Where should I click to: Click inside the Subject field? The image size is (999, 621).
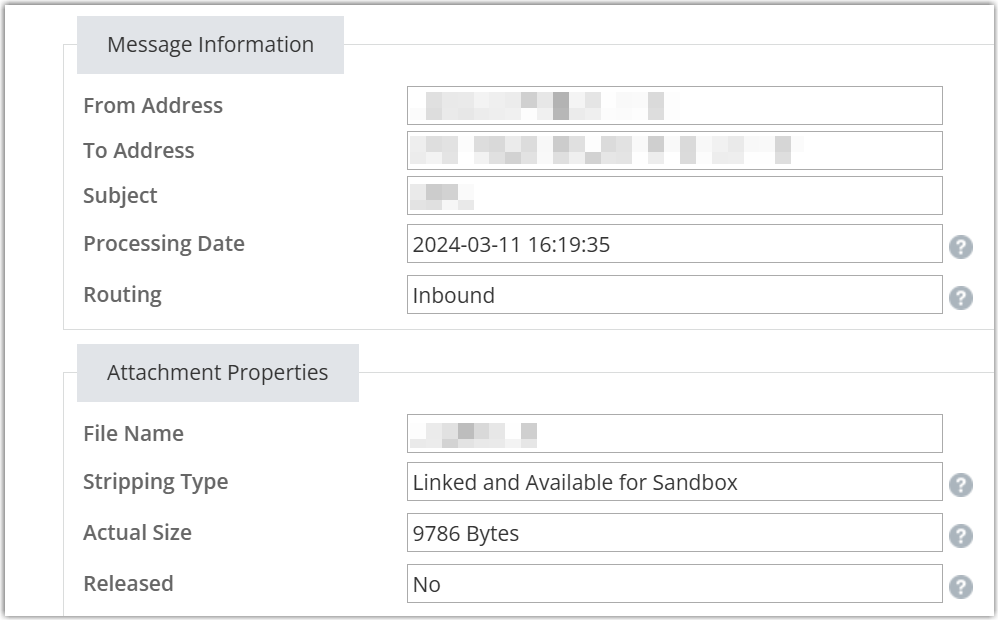tap(674, 196)
